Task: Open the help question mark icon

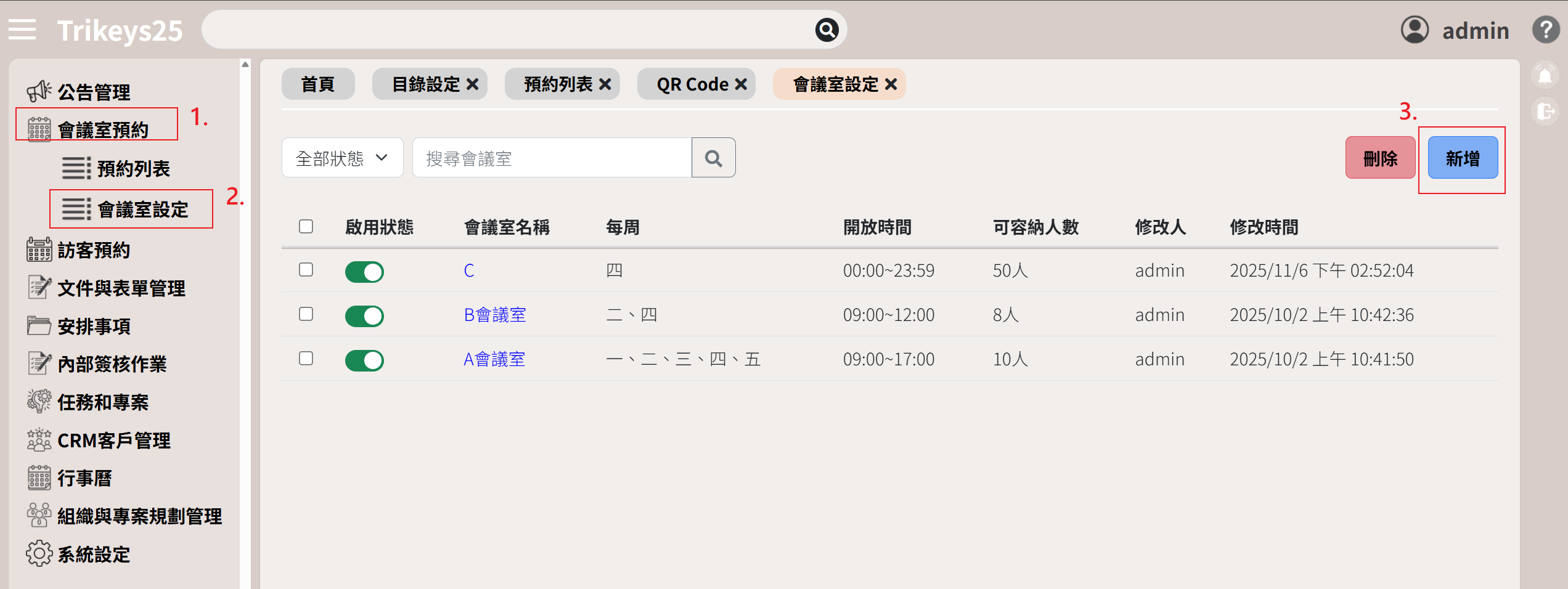Action: point(1545,30)
